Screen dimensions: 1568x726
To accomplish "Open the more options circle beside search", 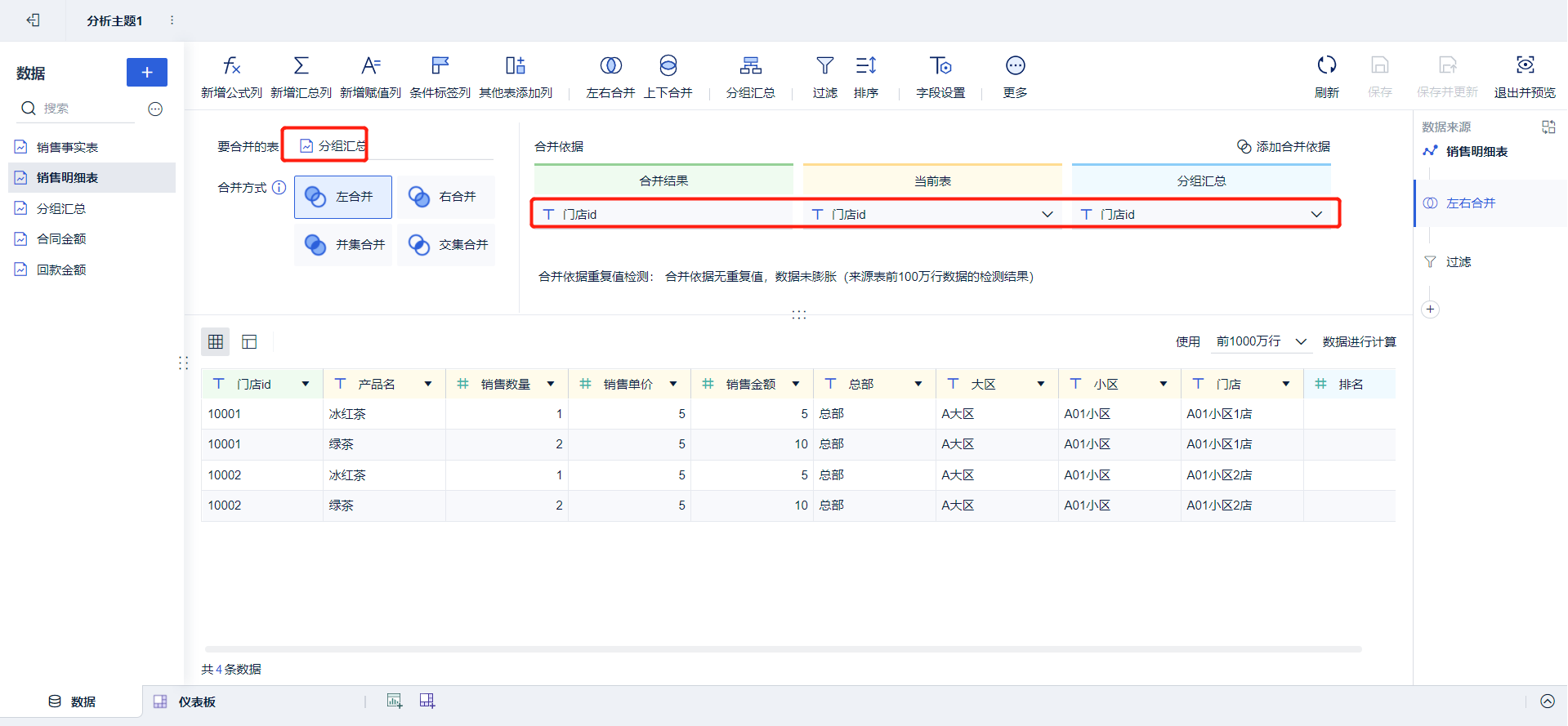I will point(155,109).
